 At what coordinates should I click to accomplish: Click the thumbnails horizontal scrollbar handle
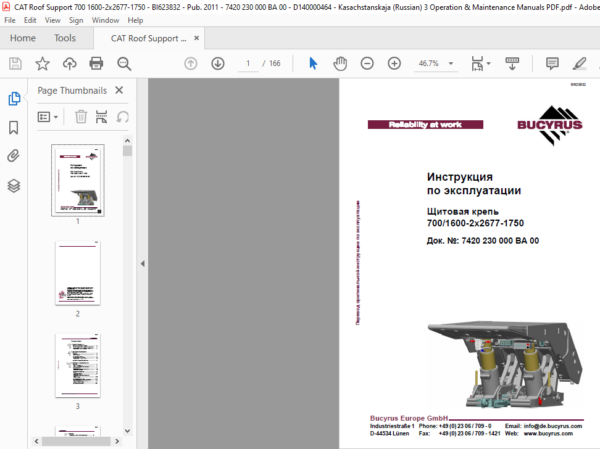click(x=76, y=441)
